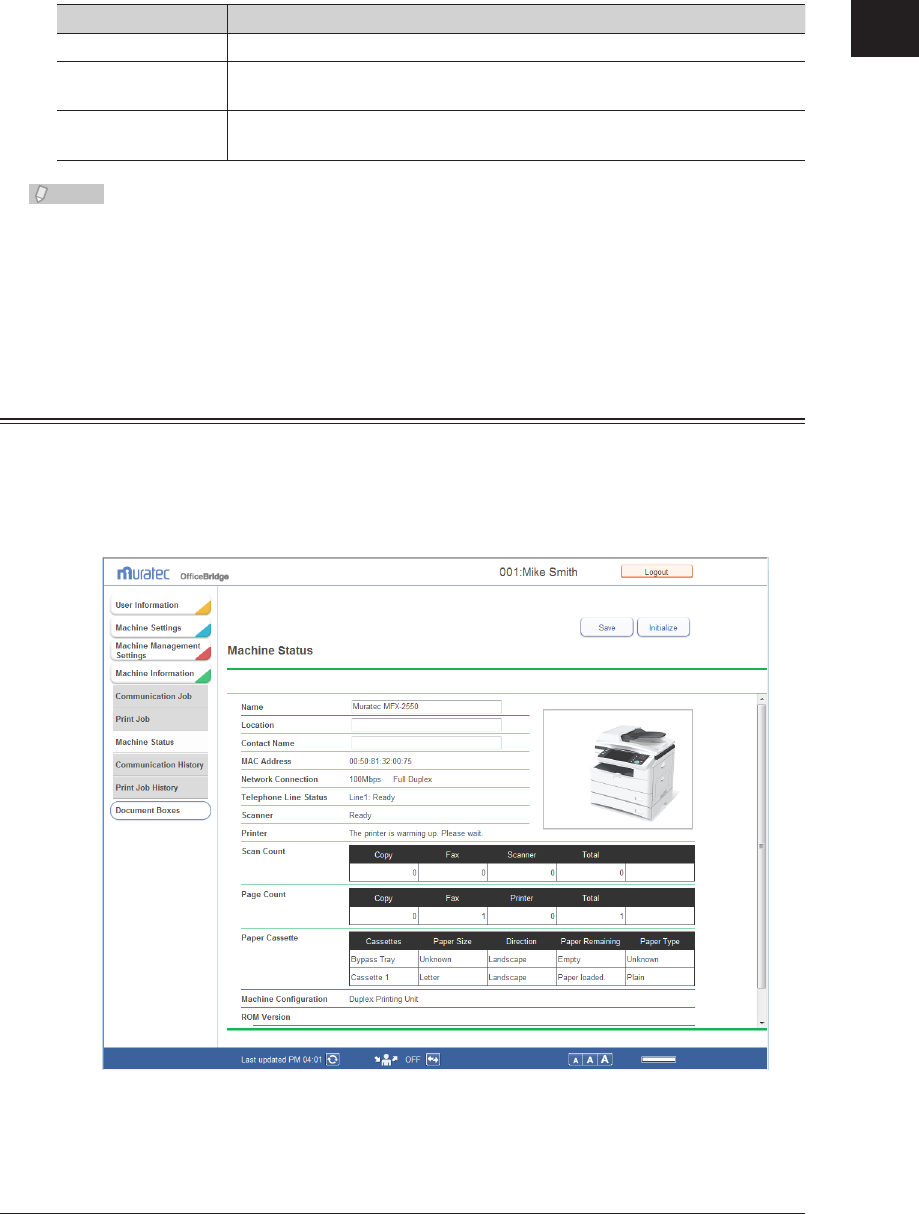Image resolution: width=919 pixels, height=1214 pixels.
Task: Click the Name input field
Action: [426, 706]
